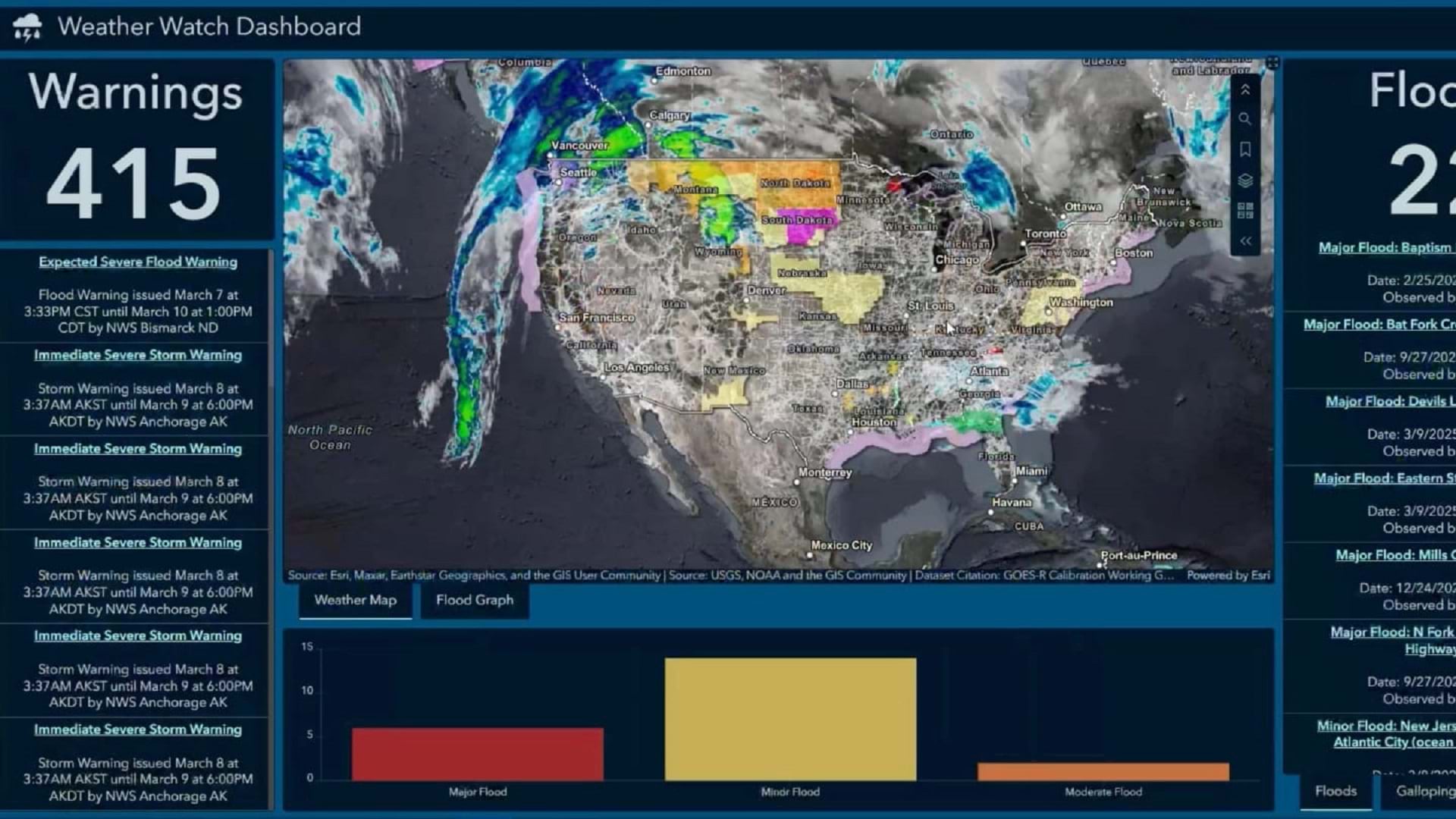Open the Expected Severe Flood Warning details
Screen dimensions: 1456x819
(137, 262)
